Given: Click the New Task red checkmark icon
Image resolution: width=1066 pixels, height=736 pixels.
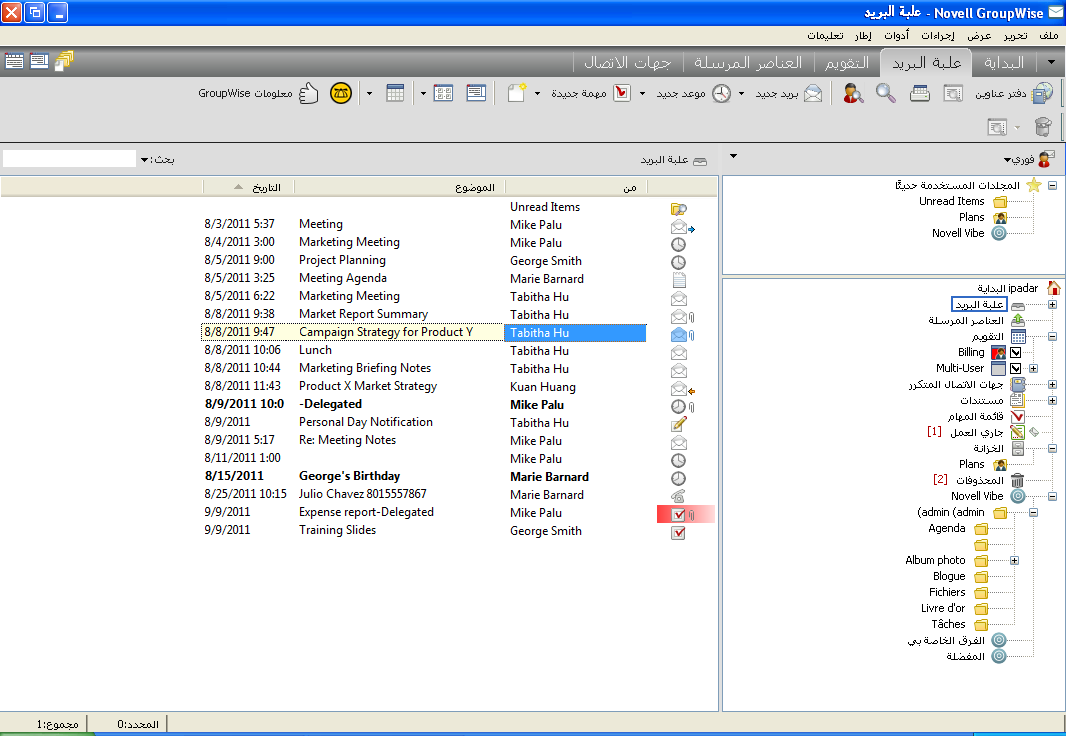Looking at the screenshot, I should 622,93.
